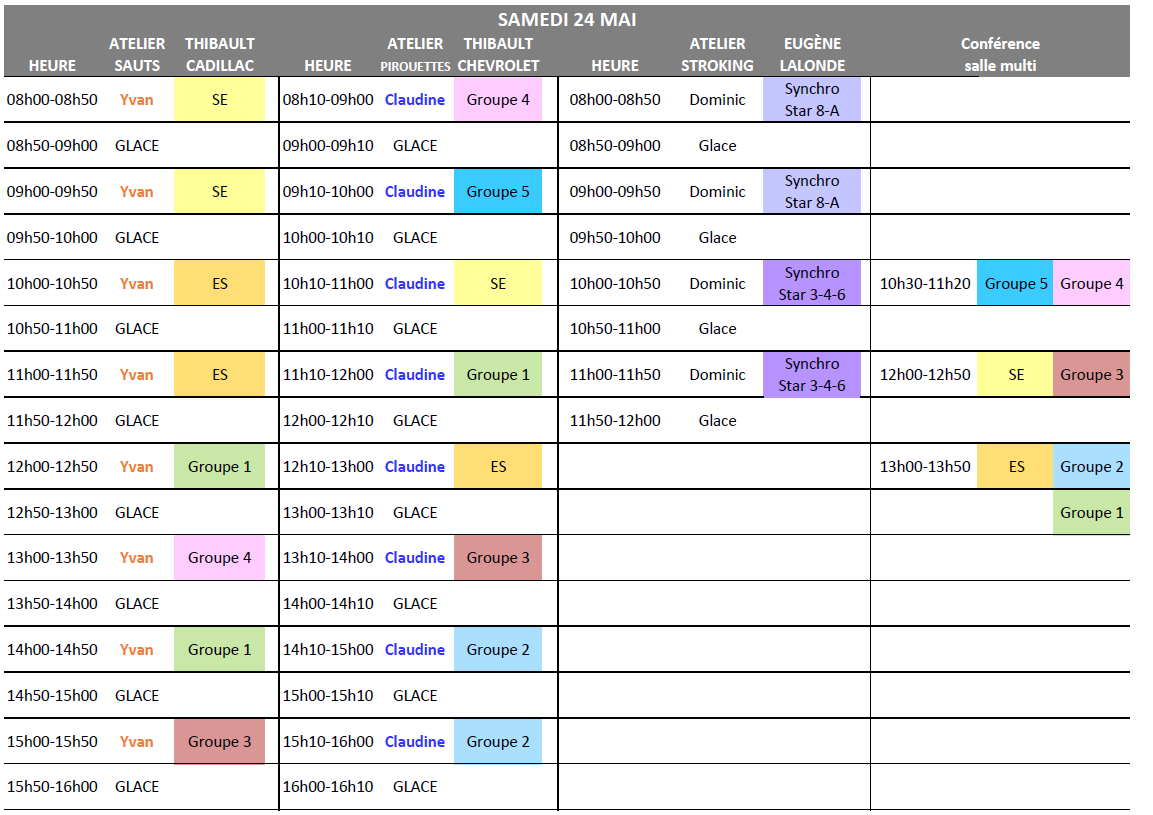
Task: Select the Conférence salle multi header
Action: point(1000,54)
